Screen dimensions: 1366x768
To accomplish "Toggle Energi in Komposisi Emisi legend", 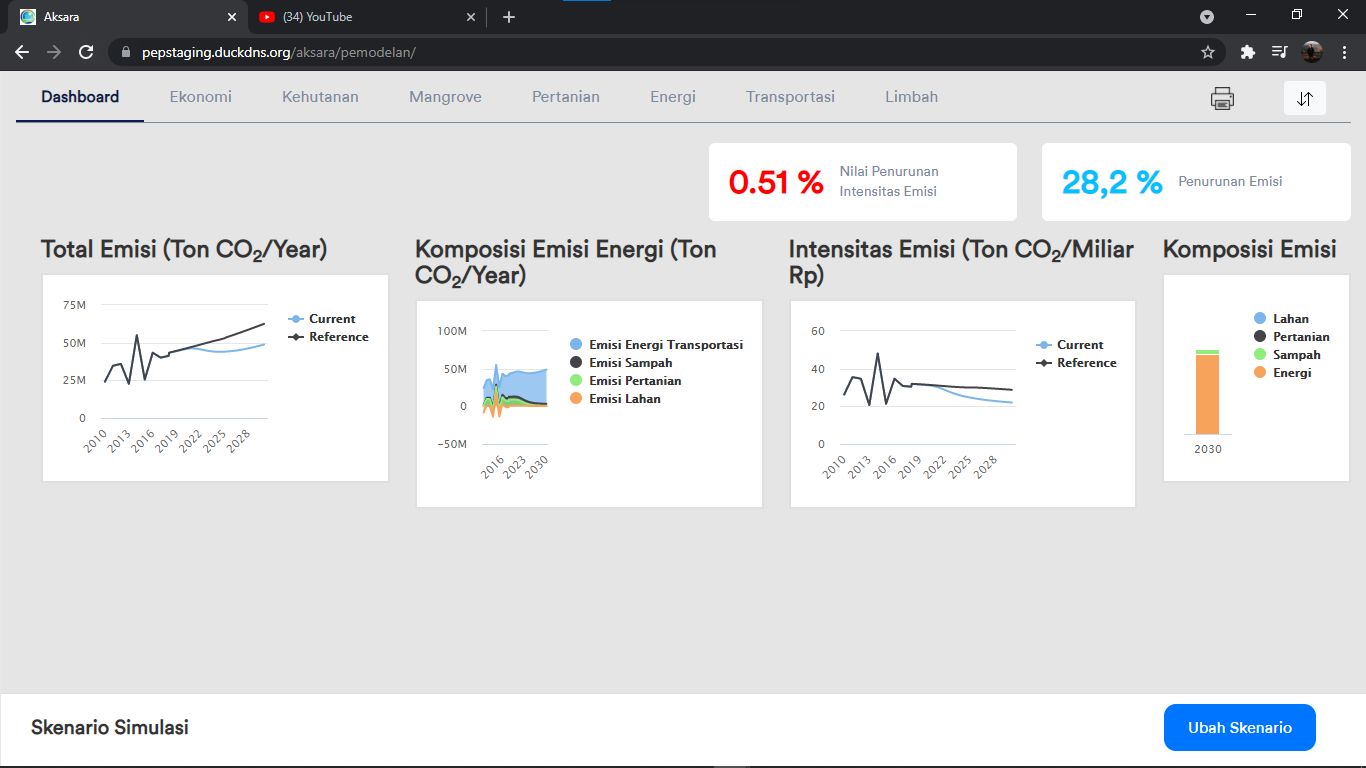I will (x=1283, y=373).
